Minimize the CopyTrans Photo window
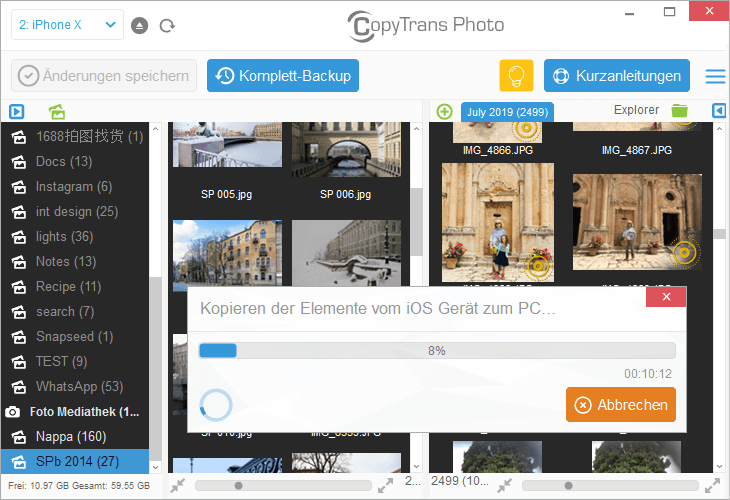The width and height of the screenshot is (730, 500). (629, 13)
